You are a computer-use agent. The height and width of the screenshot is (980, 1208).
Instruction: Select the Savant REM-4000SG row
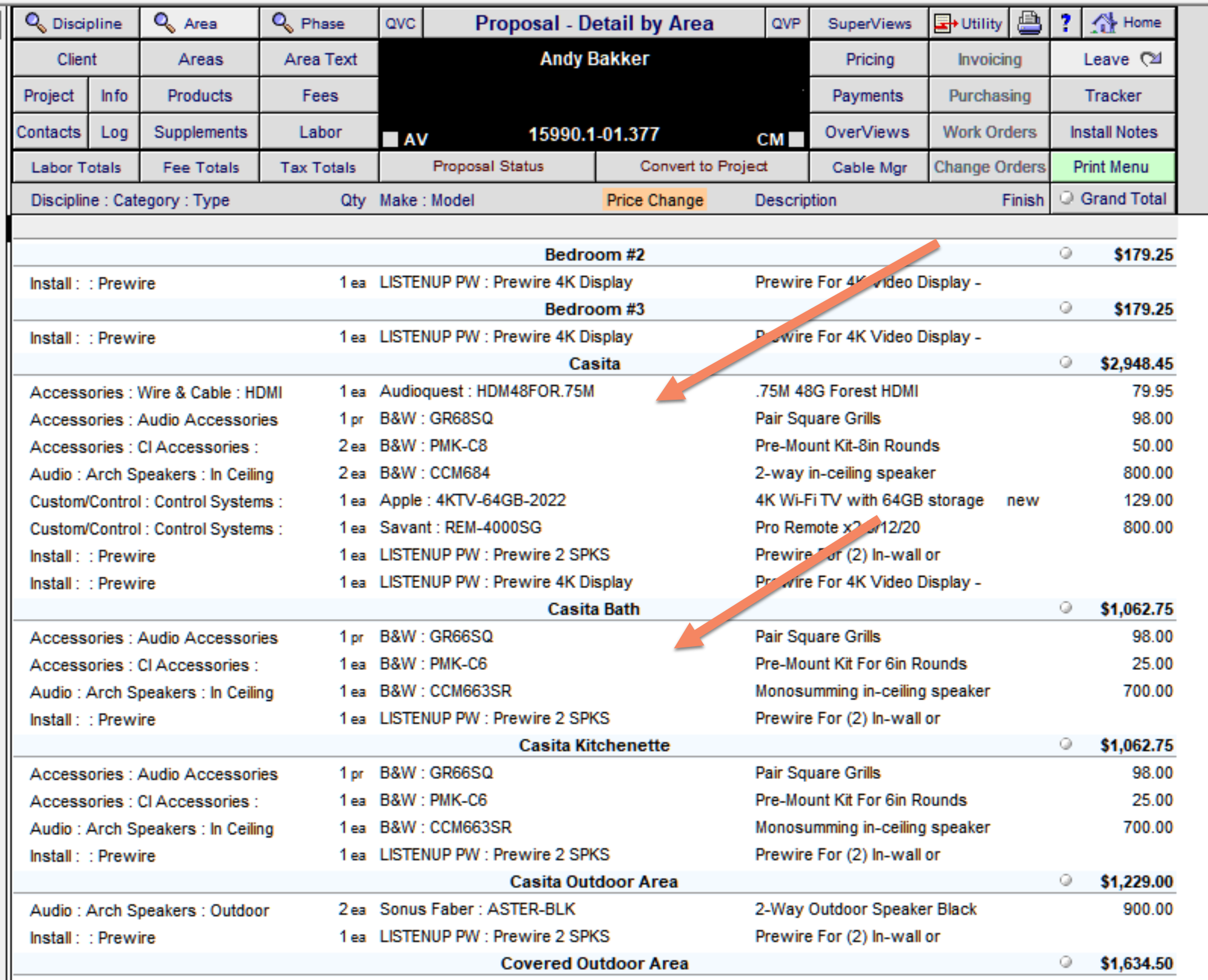(594, 528)
